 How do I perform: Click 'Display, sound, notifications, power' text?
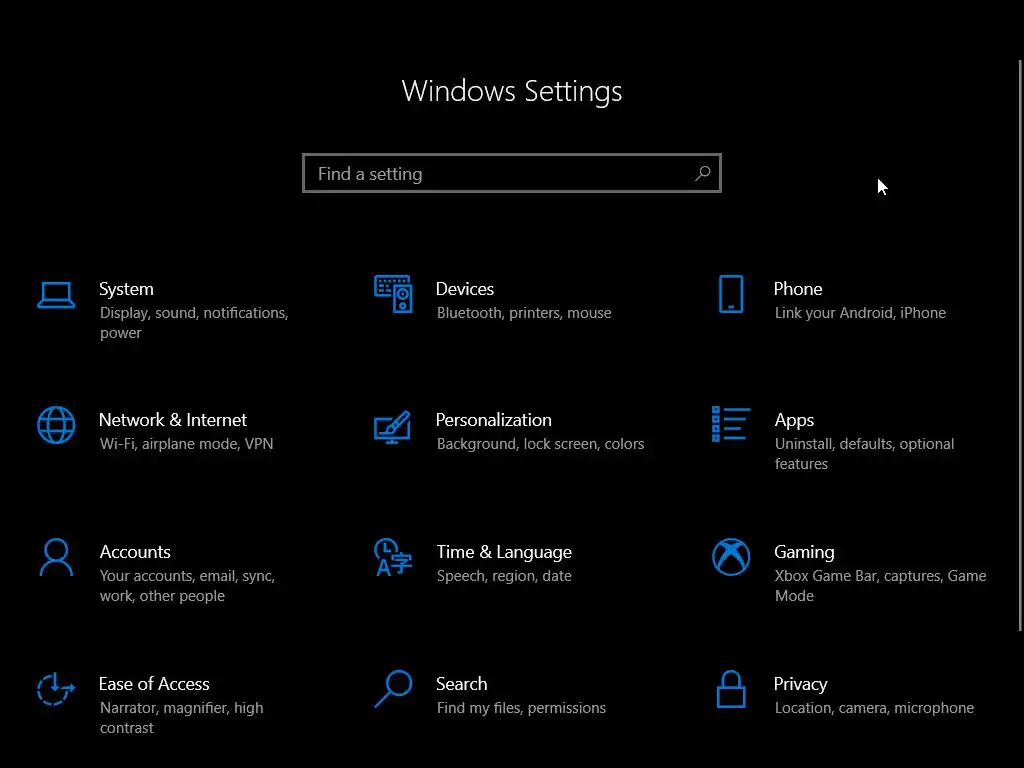click(194, 323)
